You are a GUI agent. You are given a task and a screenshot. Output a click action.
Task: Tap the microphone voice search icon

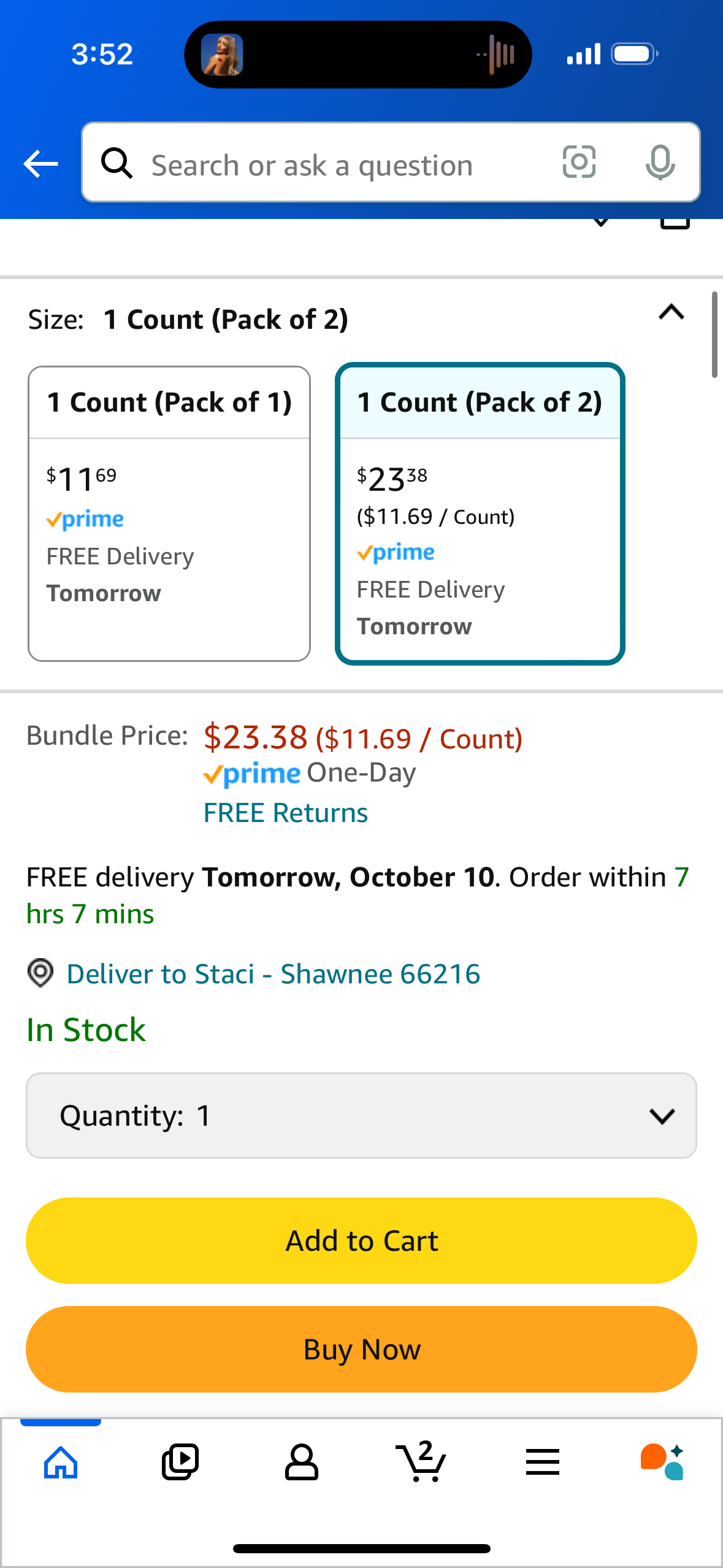(x=660, y=163)
